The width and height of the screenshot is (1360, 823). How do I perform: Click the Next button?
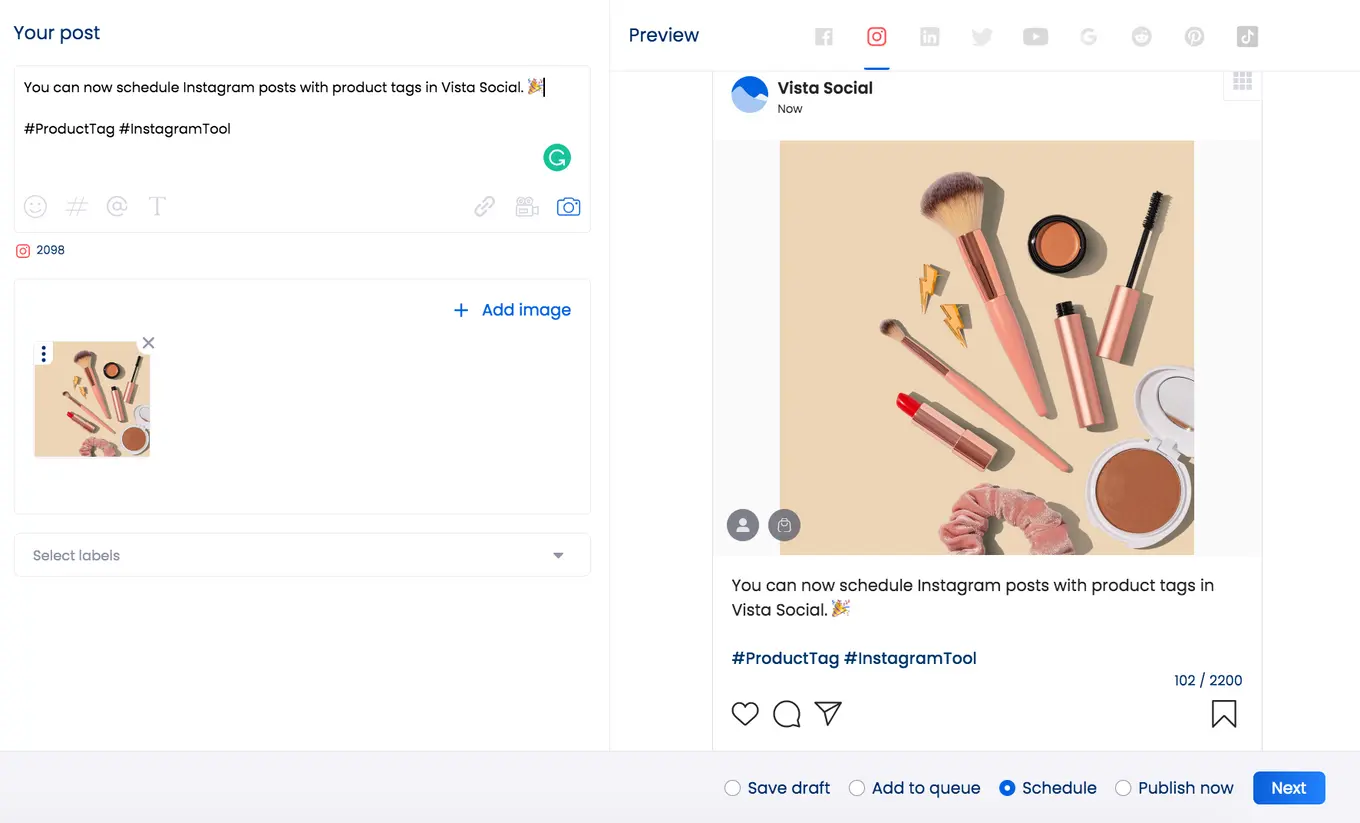coord(1288,788)
